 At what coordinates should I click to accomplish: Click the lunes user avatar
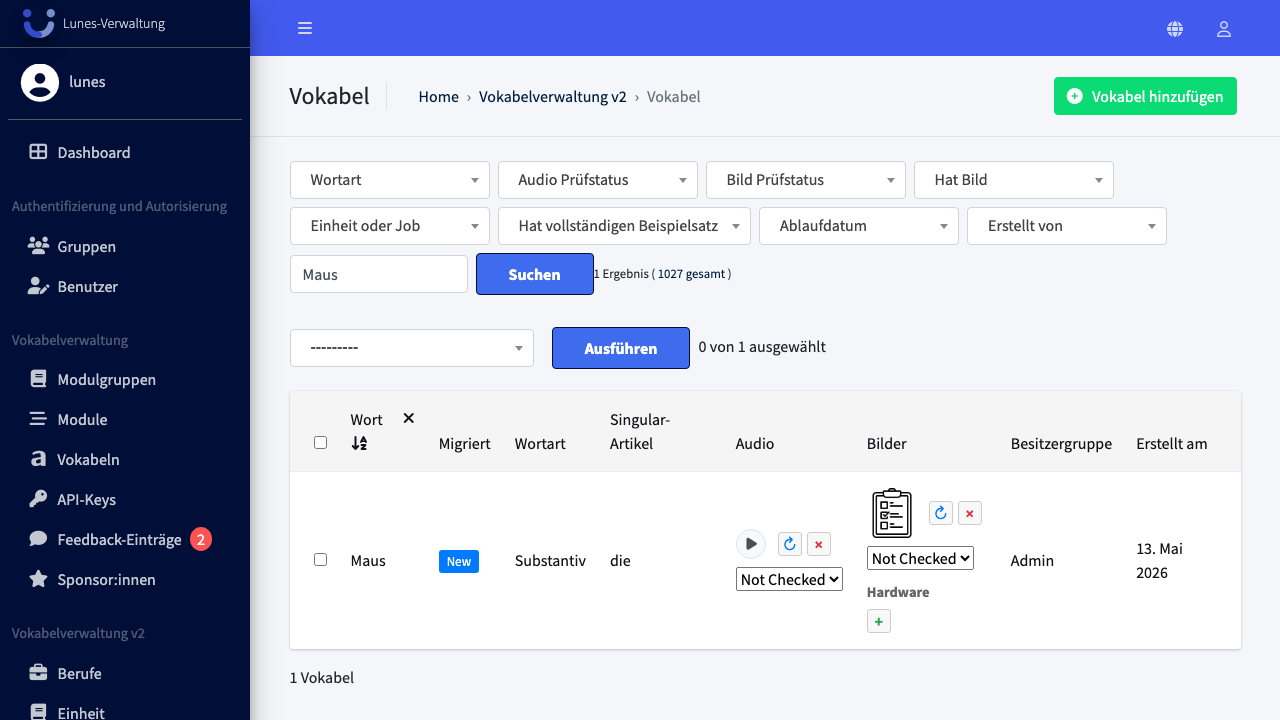(40, 82)
